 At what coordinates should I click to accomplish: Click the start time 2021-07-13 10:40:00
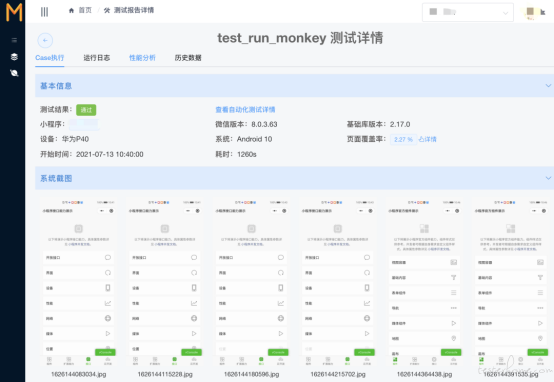point(110,154)
